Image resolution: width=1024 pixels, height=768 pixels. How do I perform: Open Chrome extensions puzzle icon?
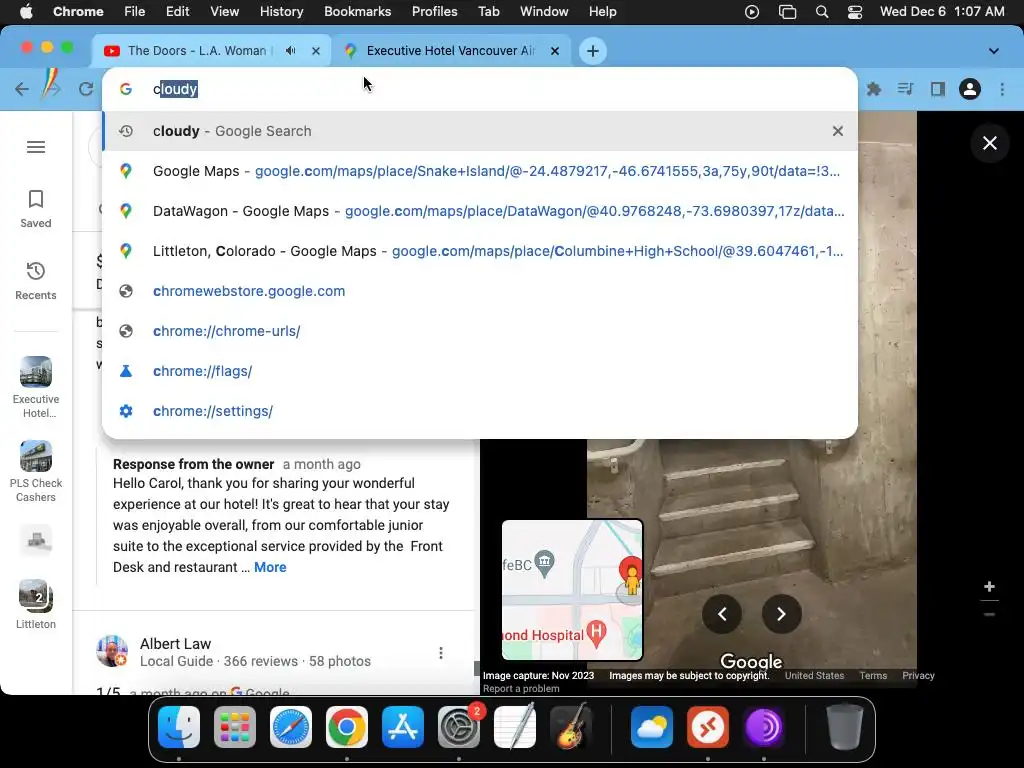click(873, 89)
